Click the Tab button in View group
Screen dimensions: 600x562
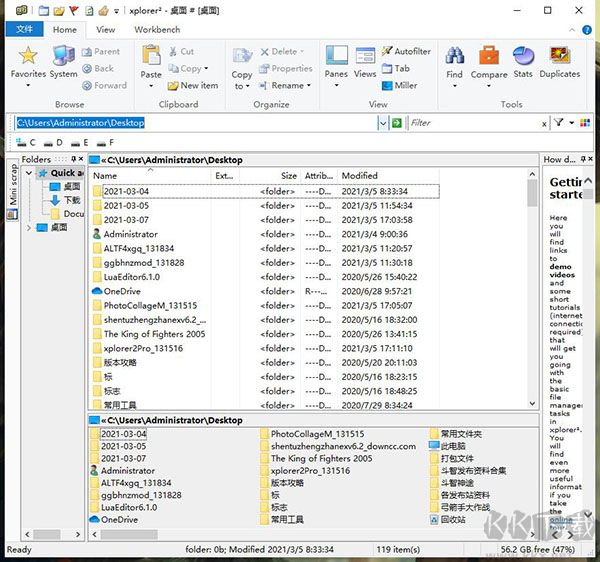pos(396,68)
